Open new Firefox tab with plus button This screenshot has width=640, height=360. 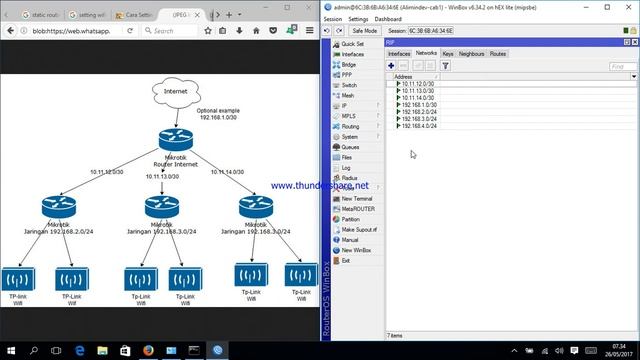pyautogui.click(x=229, y=15)
